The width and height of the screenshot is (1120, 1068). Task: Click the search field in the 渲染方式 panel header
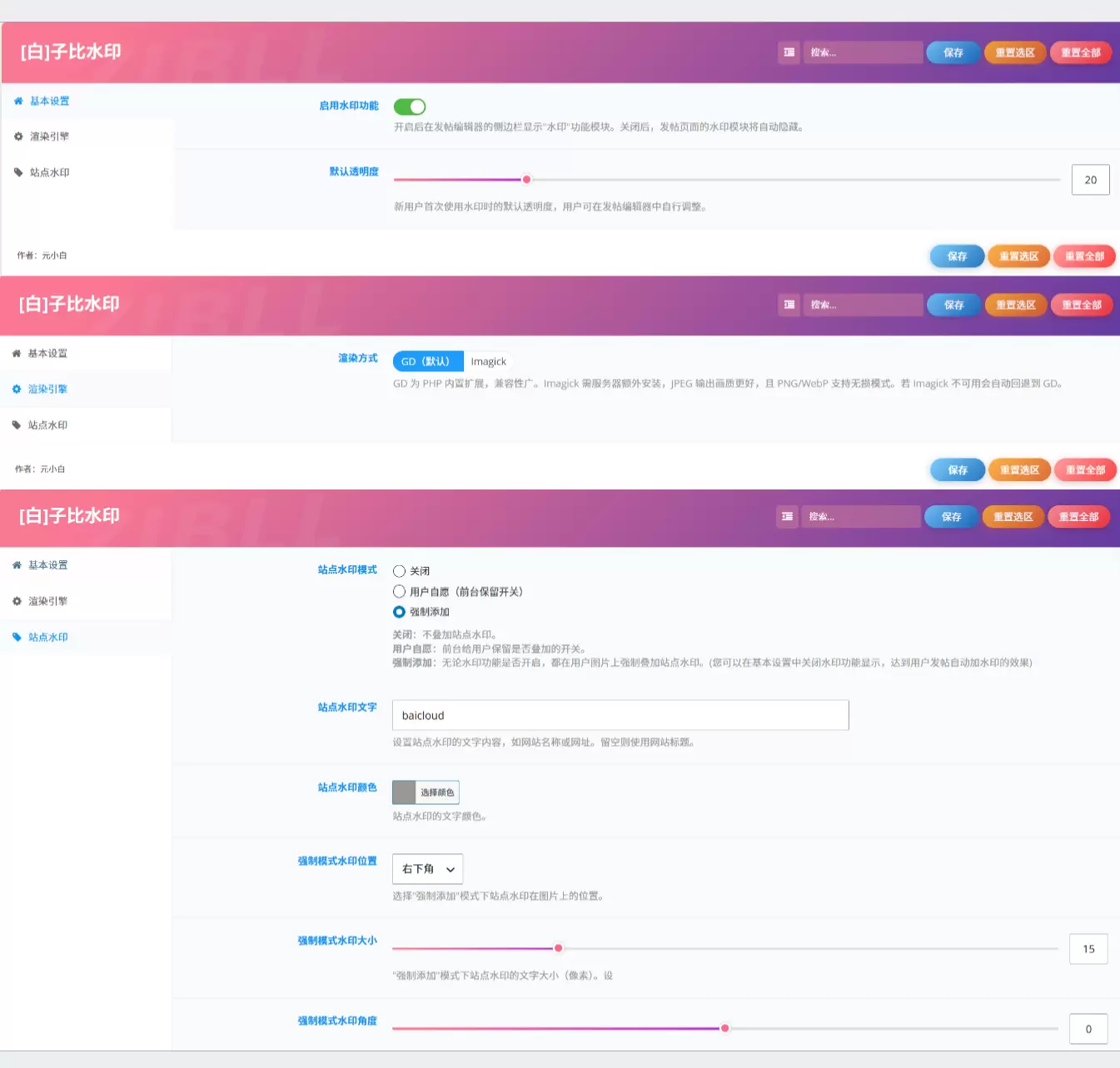pos(863,305)
